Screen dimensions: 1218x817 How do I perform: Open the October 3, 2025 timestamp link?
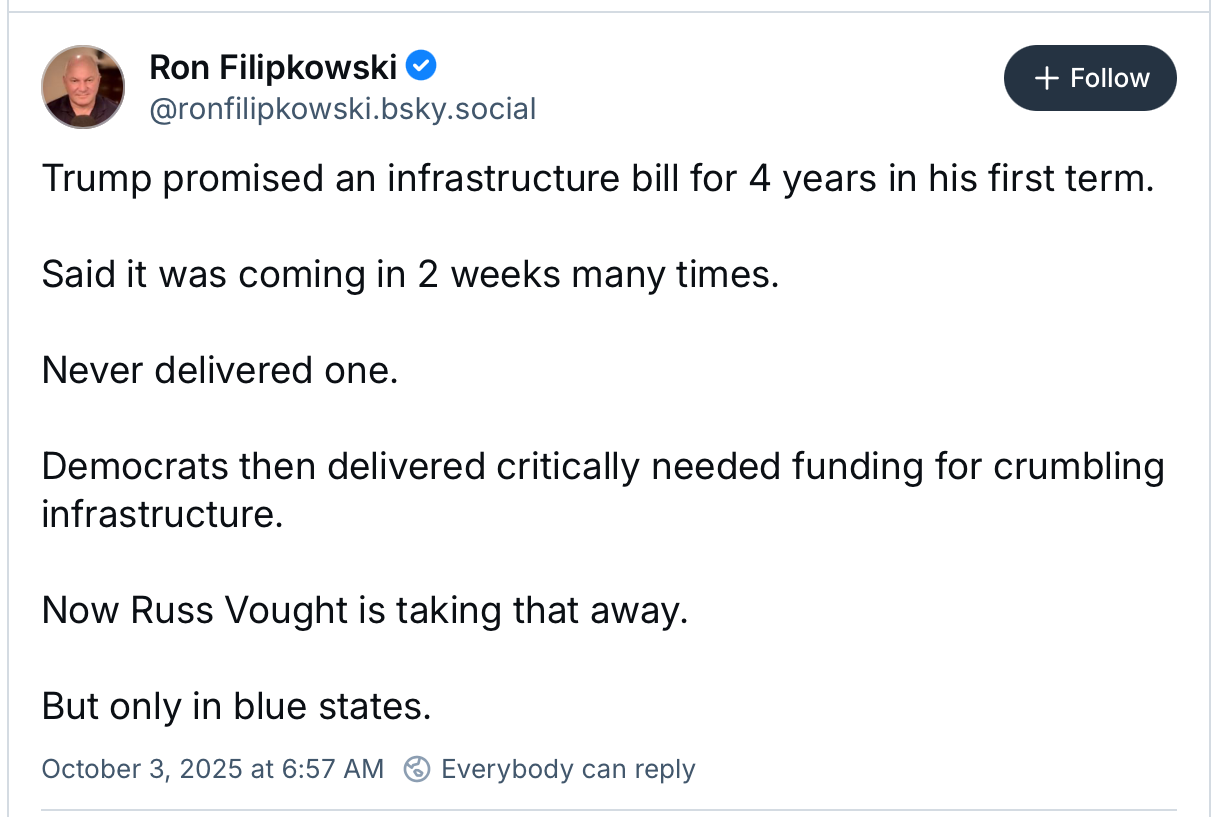coord(212,769)
